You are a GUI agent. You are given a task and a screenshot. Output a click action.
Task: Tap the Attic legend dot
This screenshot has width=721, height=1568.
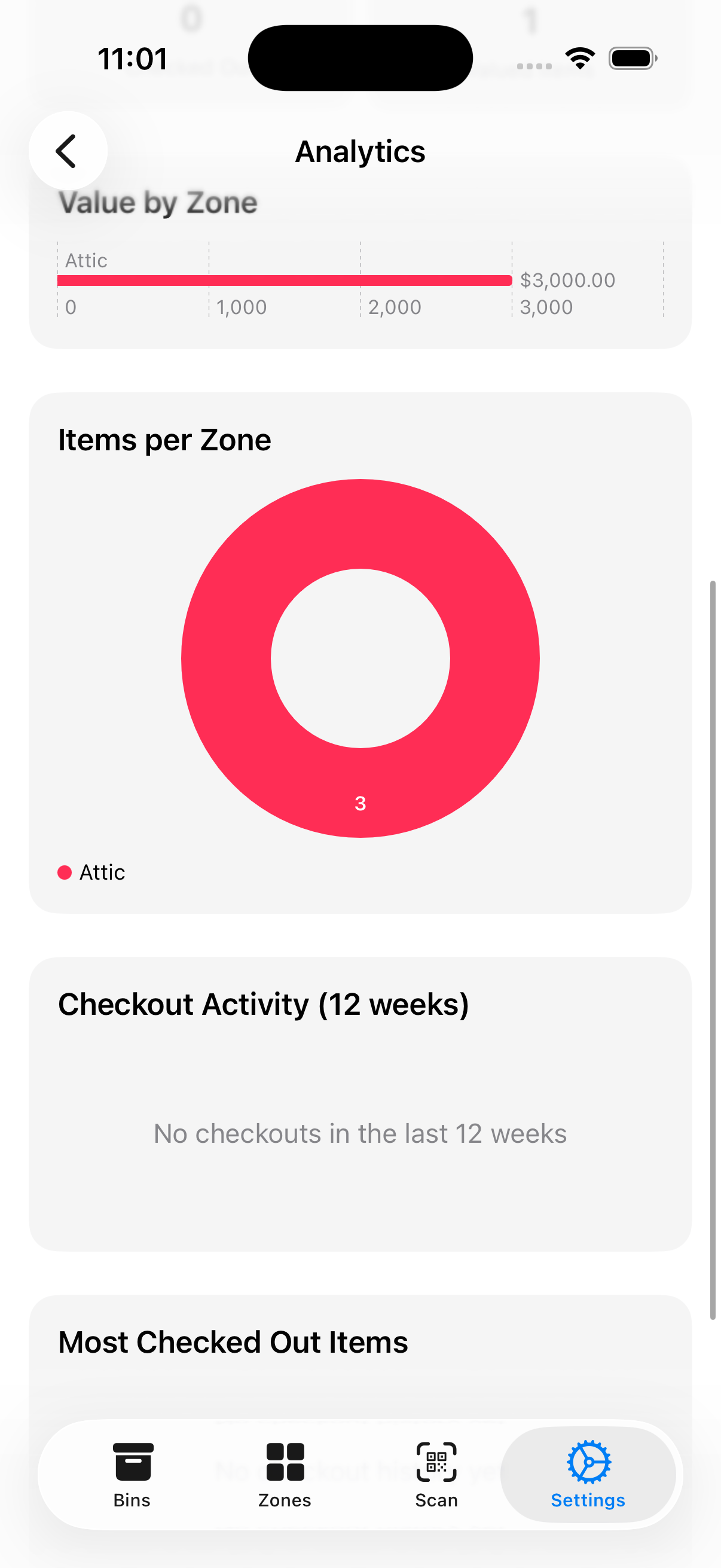click(x=64, y=872)
